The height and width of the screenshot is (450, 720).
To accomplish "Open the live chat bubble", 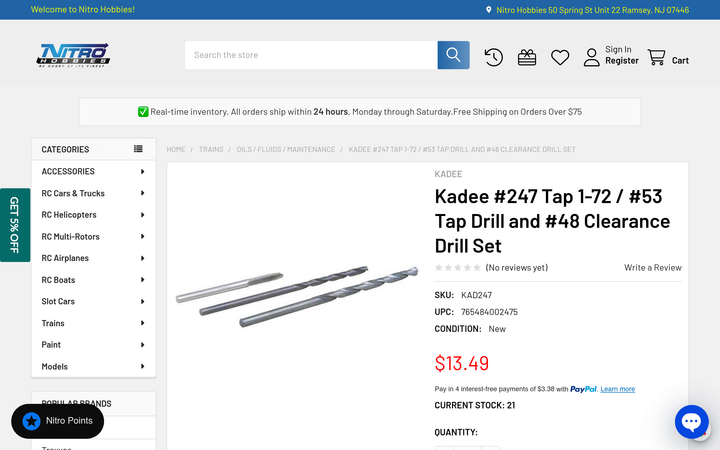I will click(692, 422).
